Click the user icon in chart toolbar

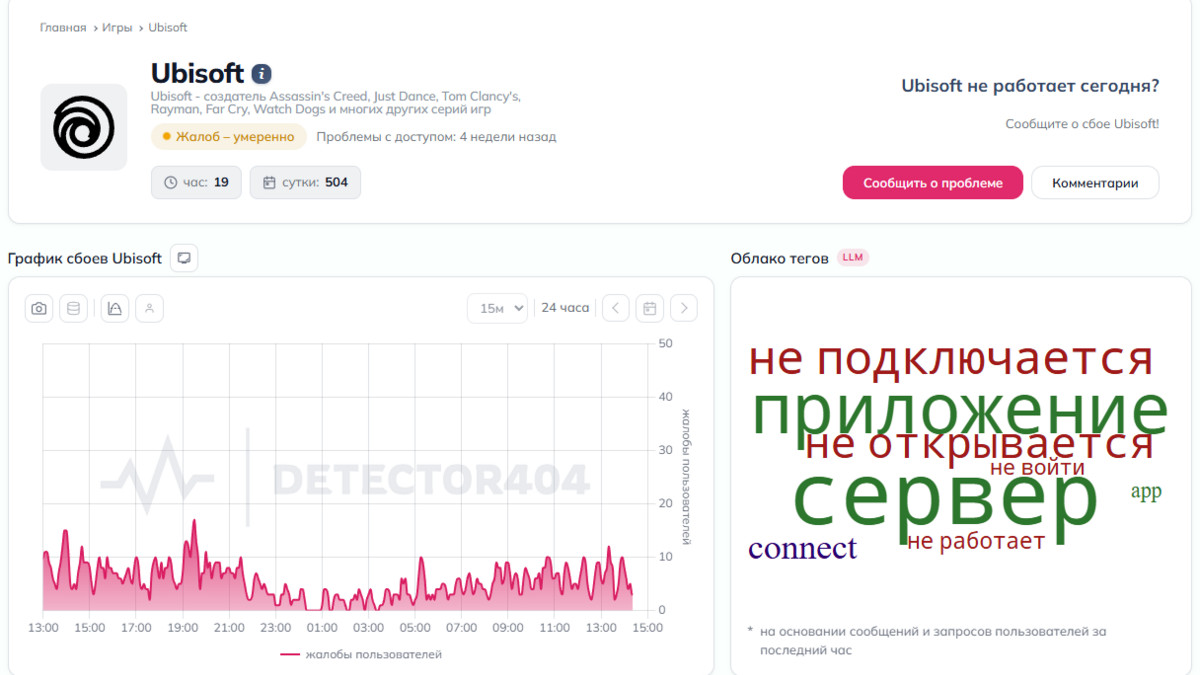point(149,309)
